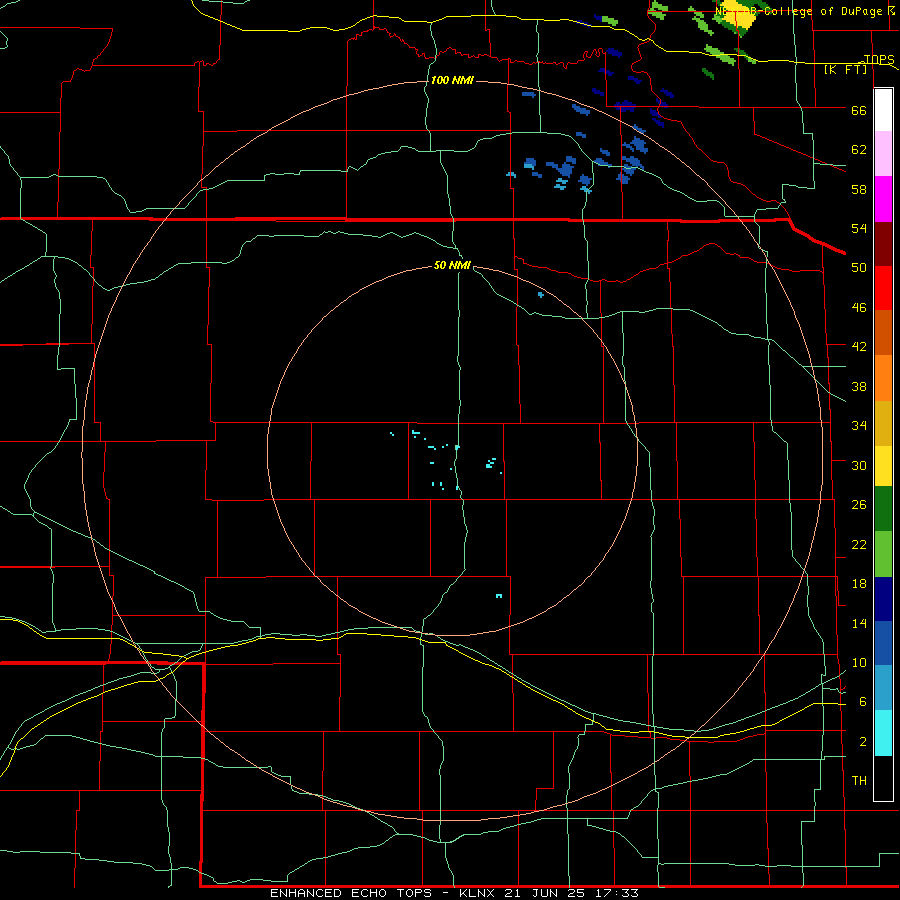Click the legend value '26'
This screenshot has width=900, height=900.
pyautogui.click(x=859, y=505)
